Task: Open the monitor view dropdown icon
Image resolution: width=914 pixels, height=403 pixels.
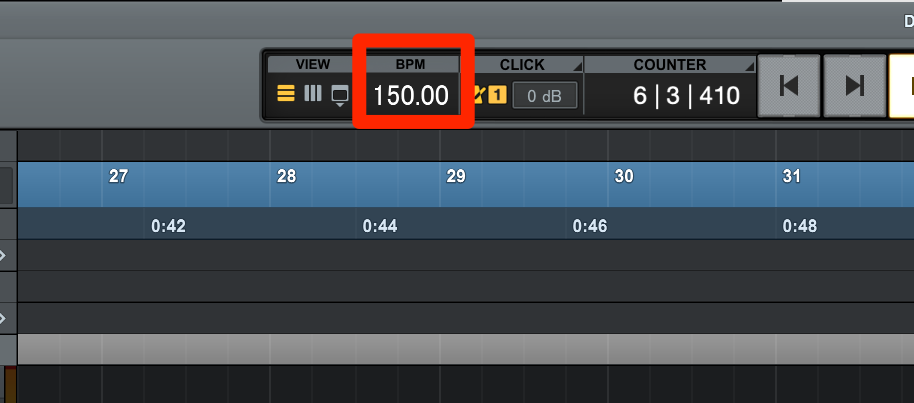Action: tap(340, 96)
